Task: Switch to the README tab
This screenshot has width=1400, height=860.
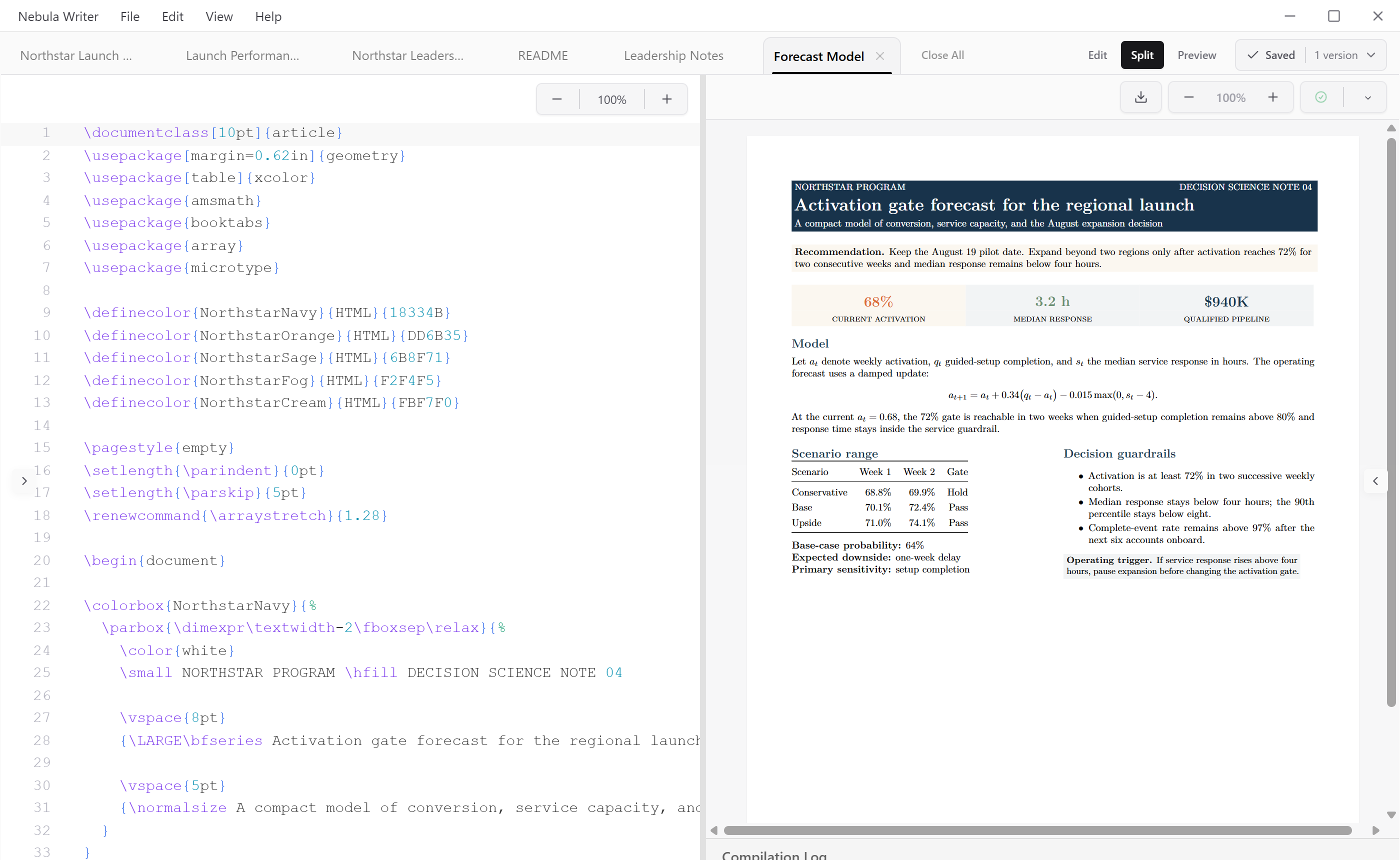Action: (542, 55)
